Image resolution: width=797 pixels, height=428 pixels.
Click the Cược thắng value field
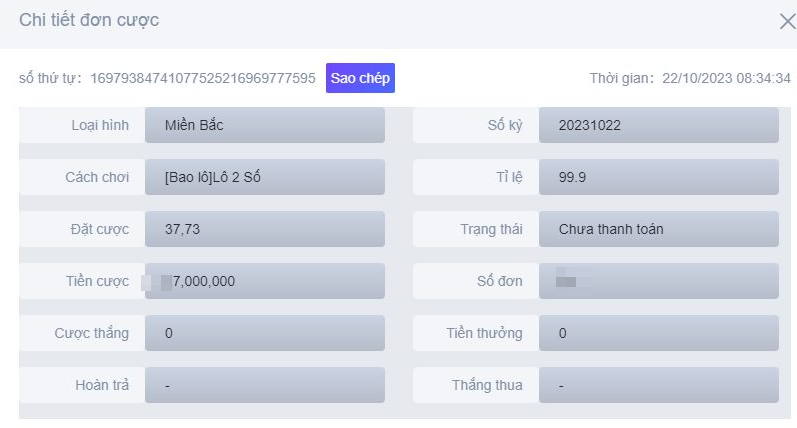pyautogui.click(x=264, y=333)
